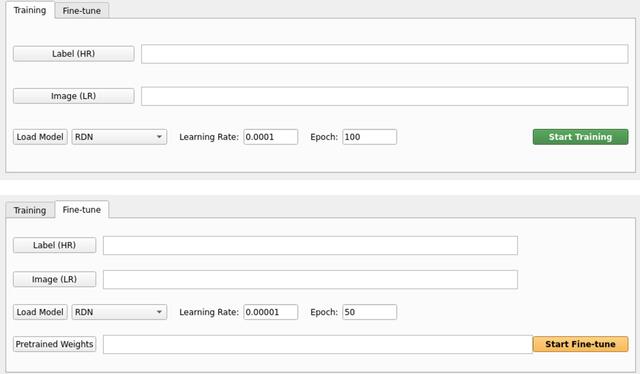
Task: Click Load Model button in the Fine-tune panel
Action: (40, 312)
